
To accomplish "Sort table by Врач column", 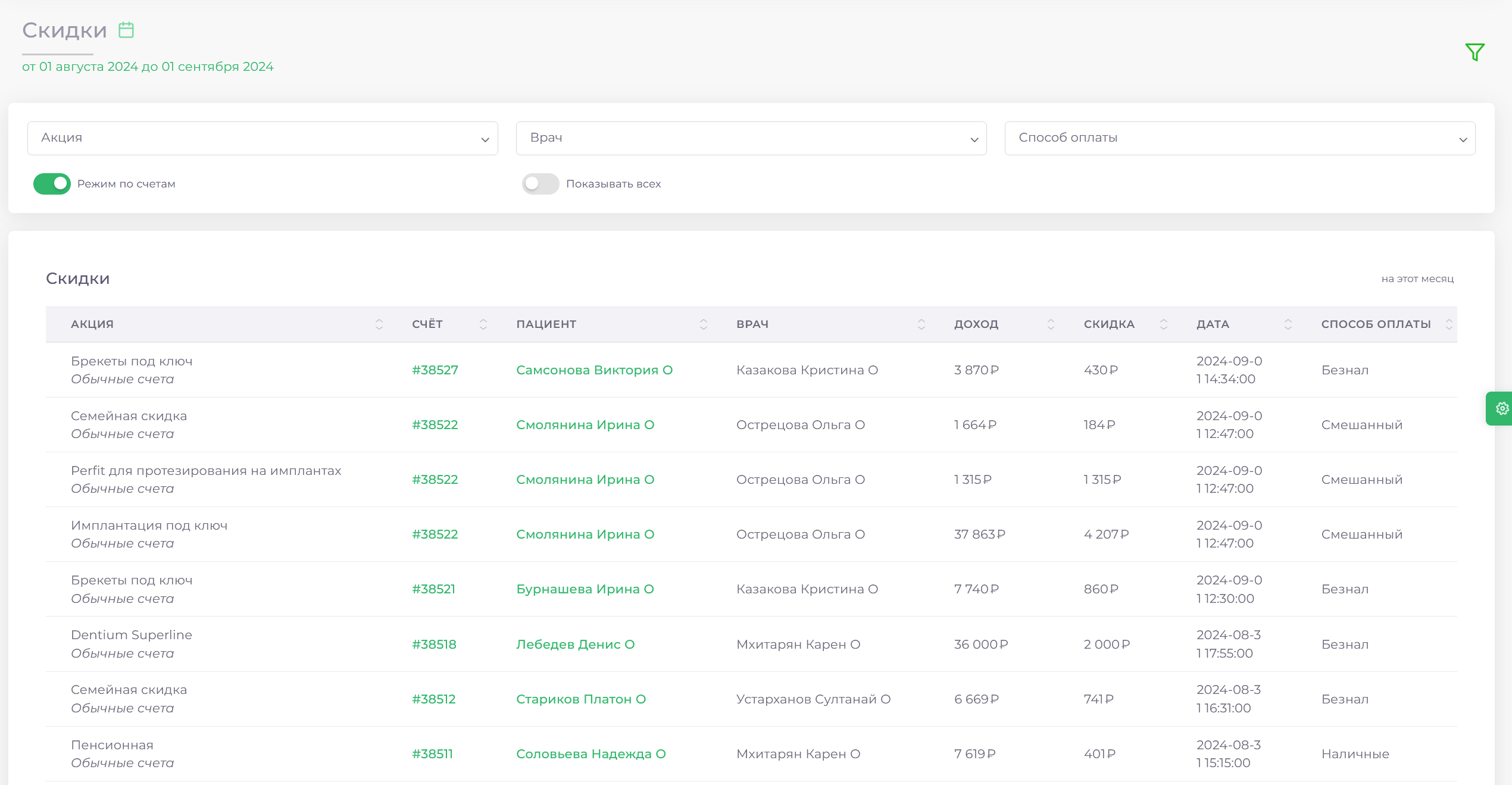I will click(x=921, y=324).
